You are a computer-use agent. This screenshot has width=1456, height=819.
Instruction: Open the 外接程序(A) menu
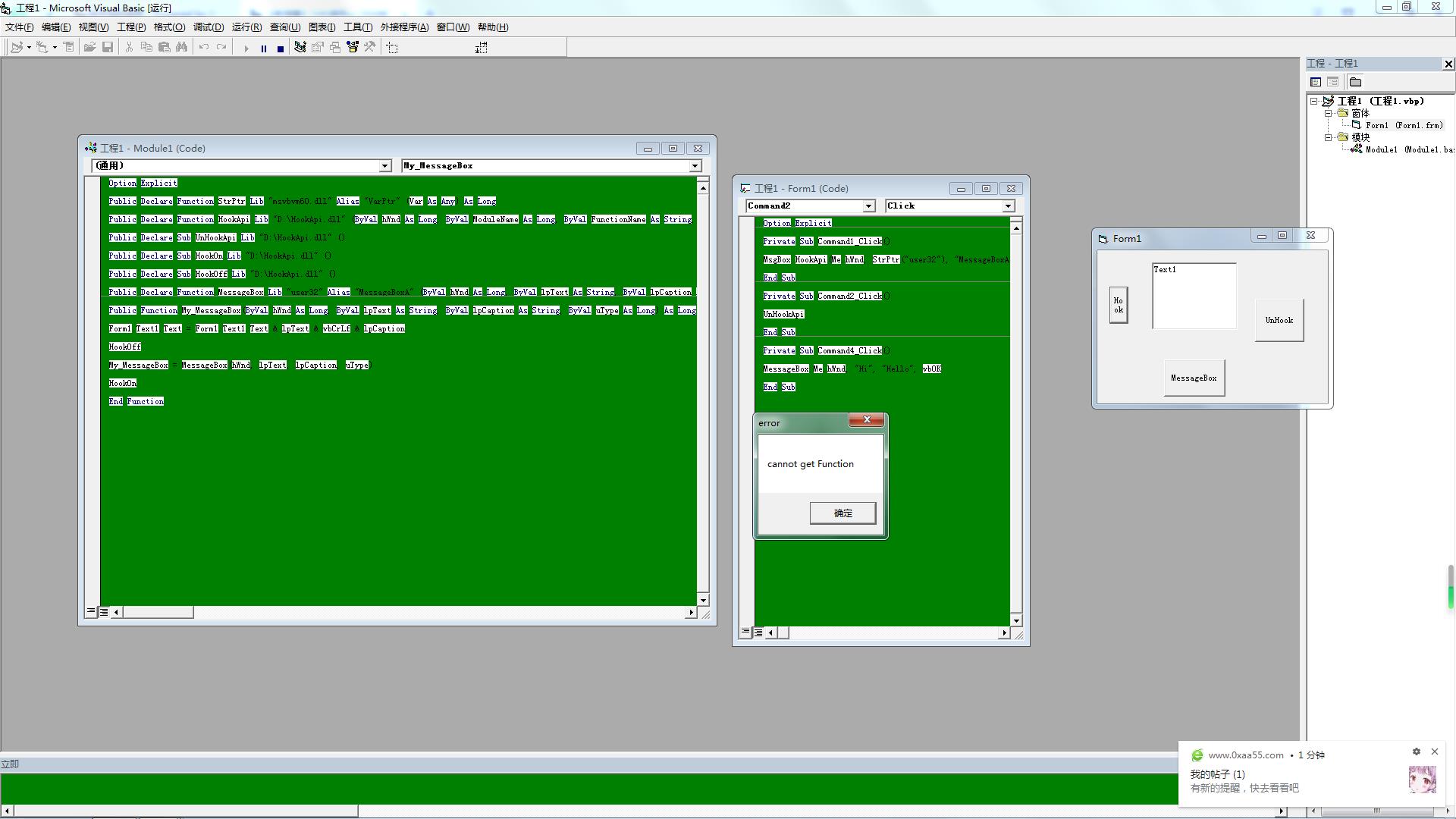403,27
